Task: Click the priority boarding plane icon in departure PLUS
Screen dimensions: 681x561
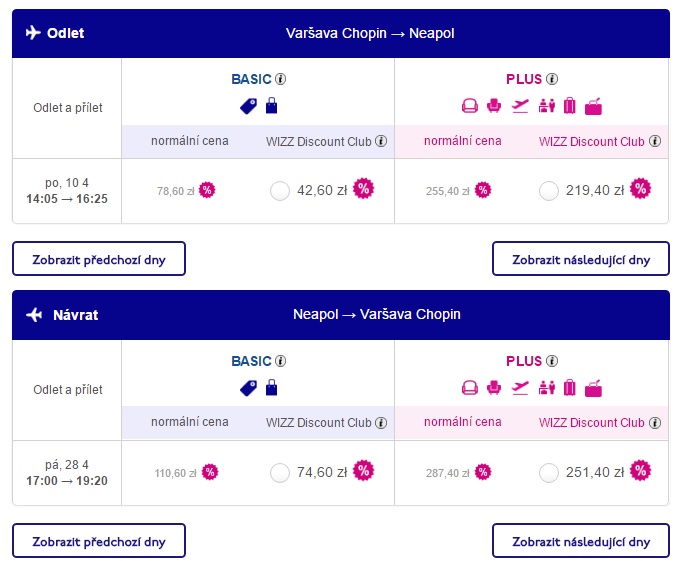Action: click(520, 106)
